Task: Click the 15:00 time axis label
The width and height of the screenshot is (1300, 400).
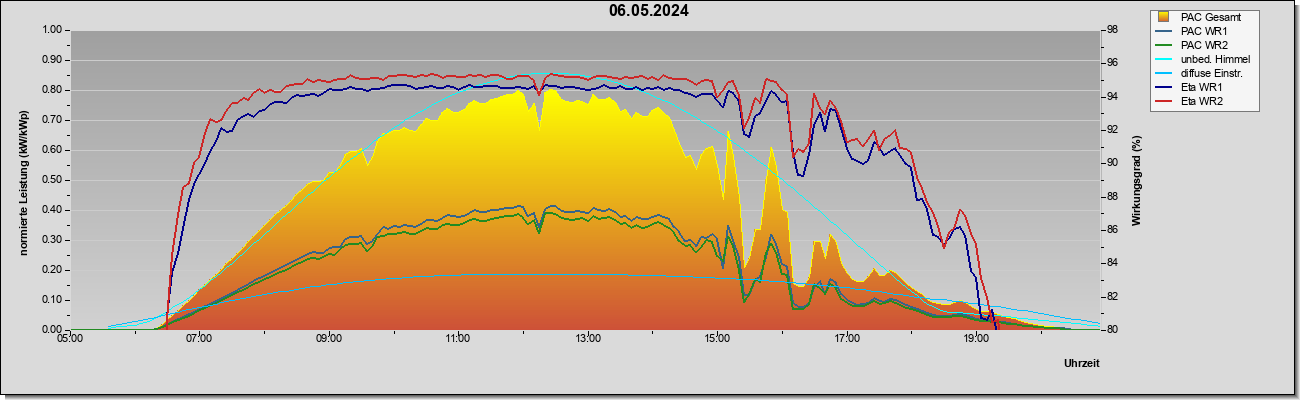Action: coord(717,338)
